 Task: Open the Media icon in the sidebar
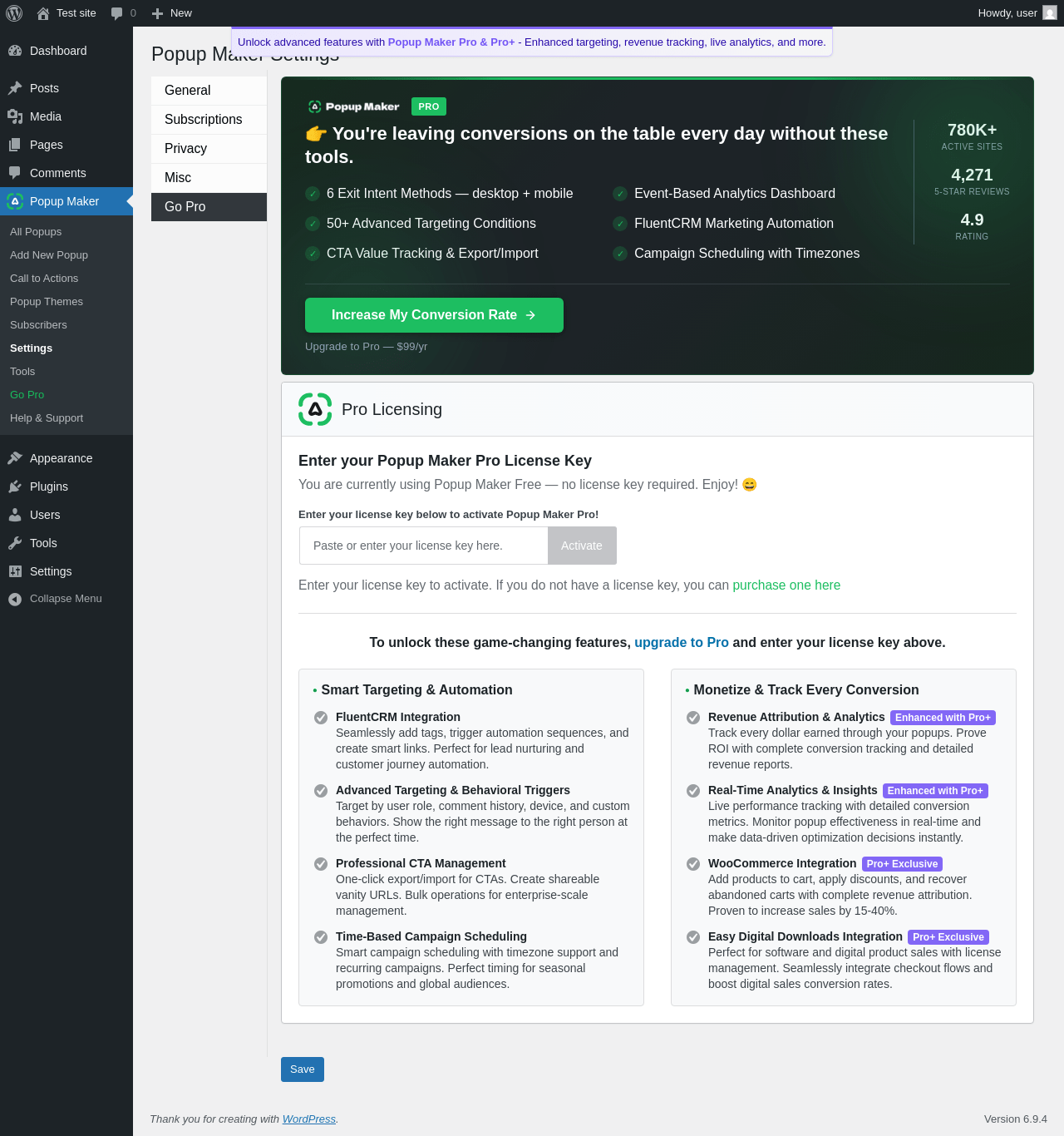(15, 116)
